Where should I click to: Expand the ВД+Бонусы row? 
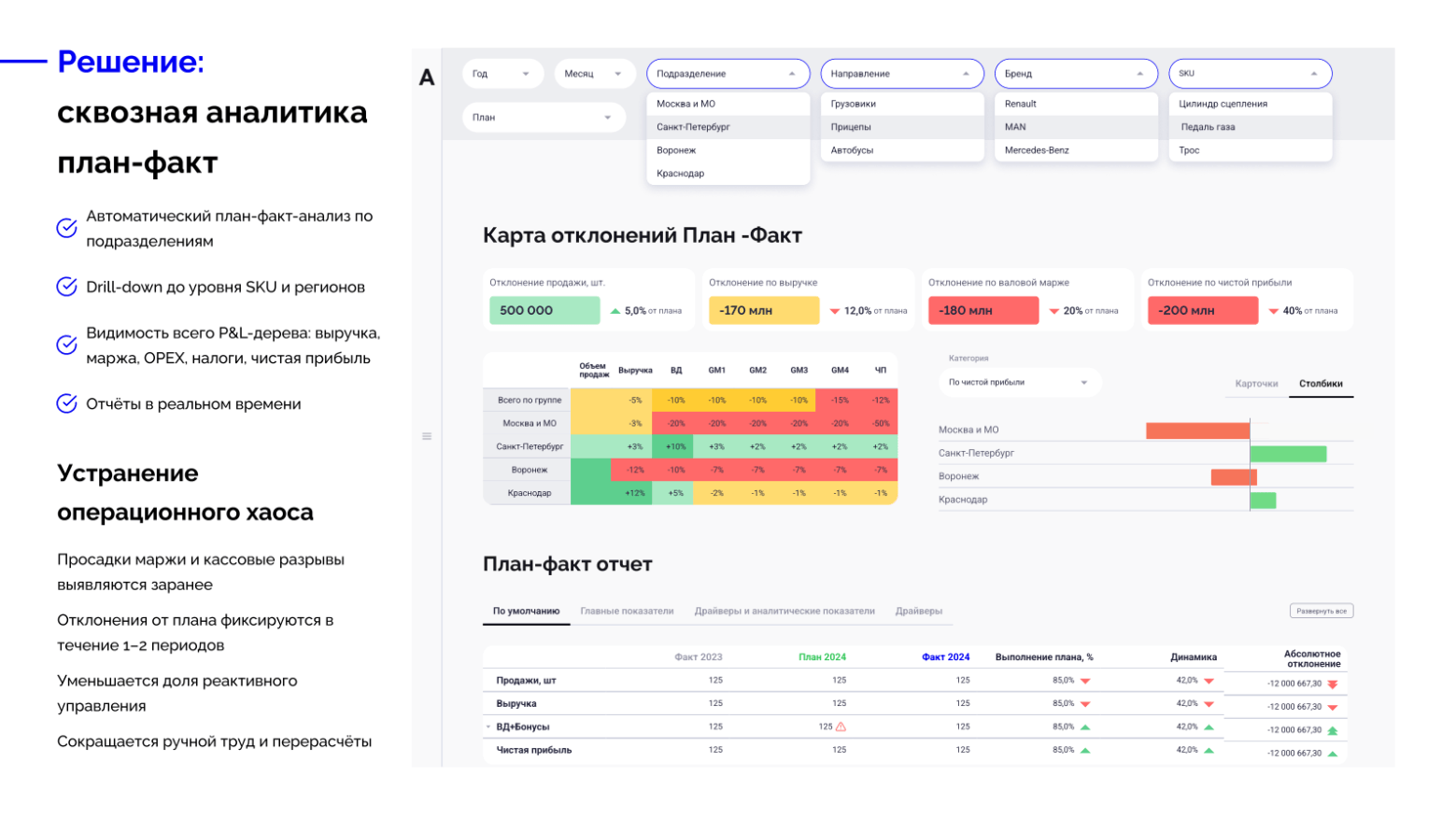(488, 726)
